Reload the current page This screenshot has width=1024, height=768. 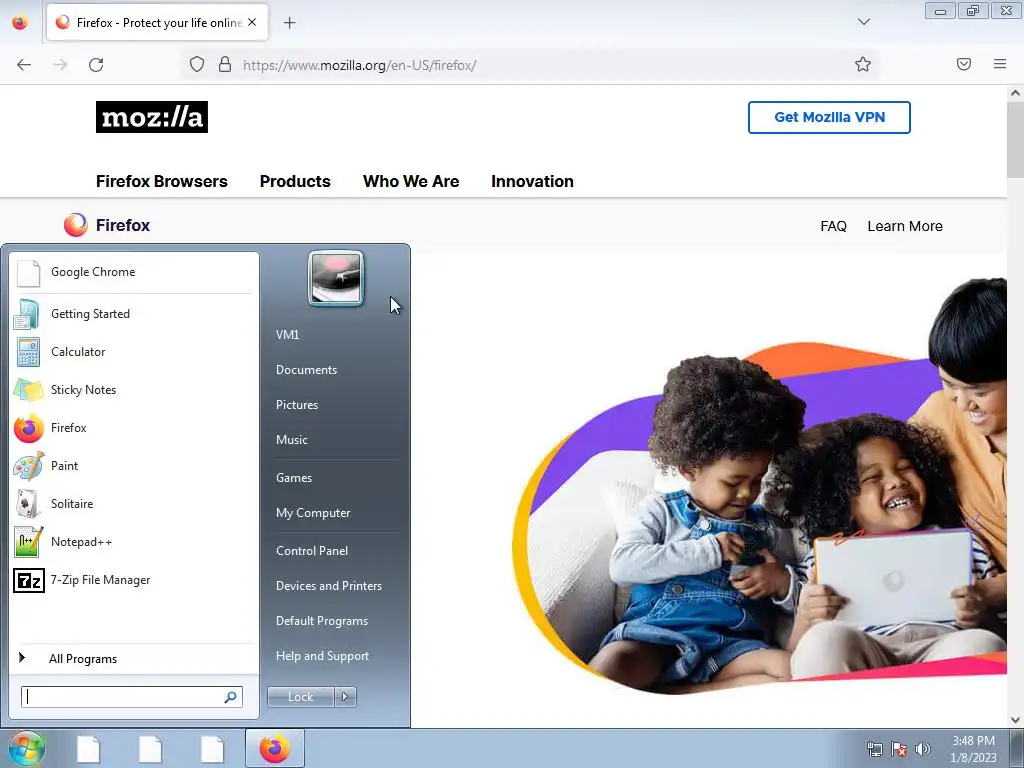[x=96, y=65]
